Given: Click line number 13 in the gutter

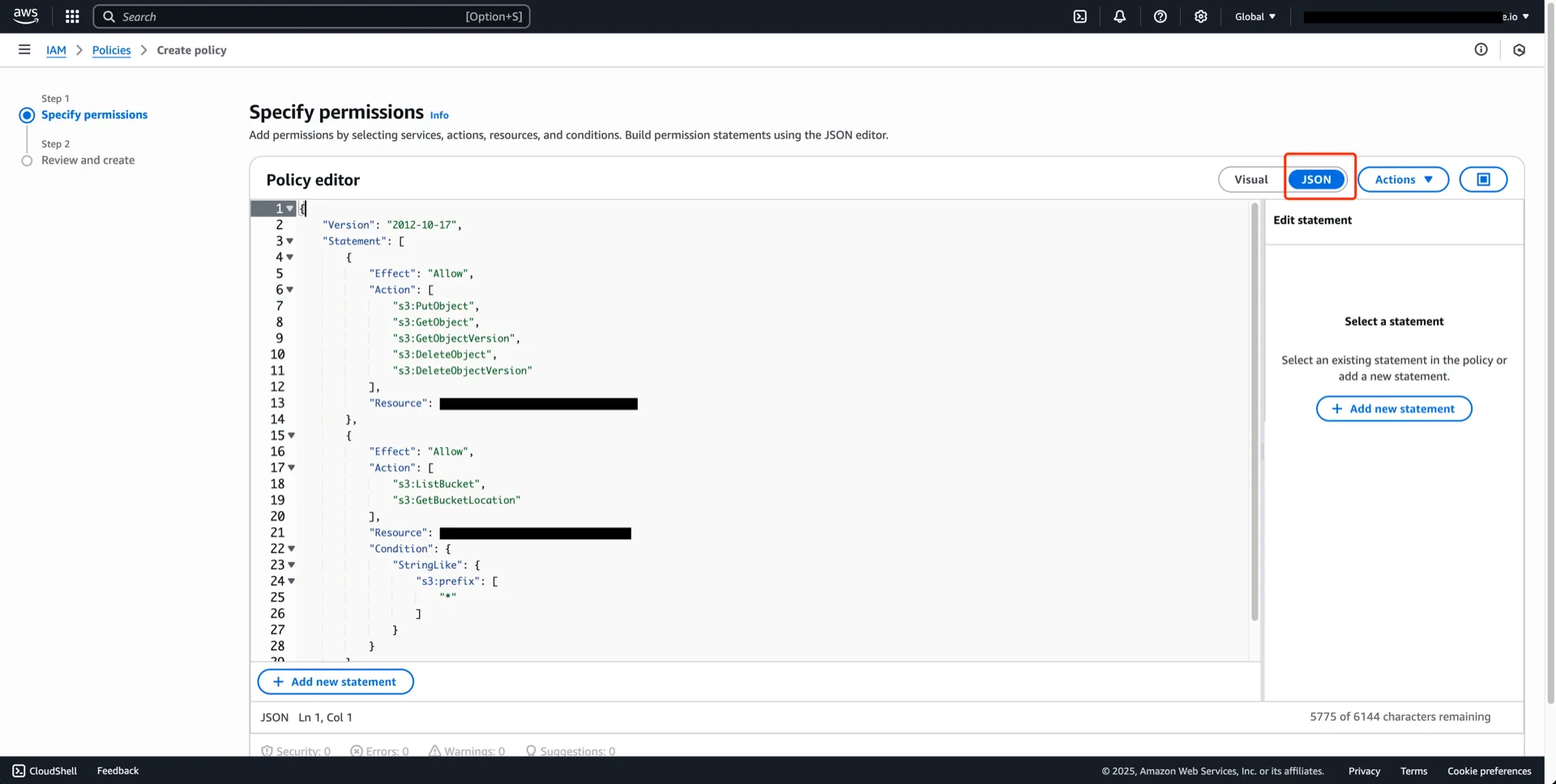Looking at the screenshot, I should tap(277, 403).
